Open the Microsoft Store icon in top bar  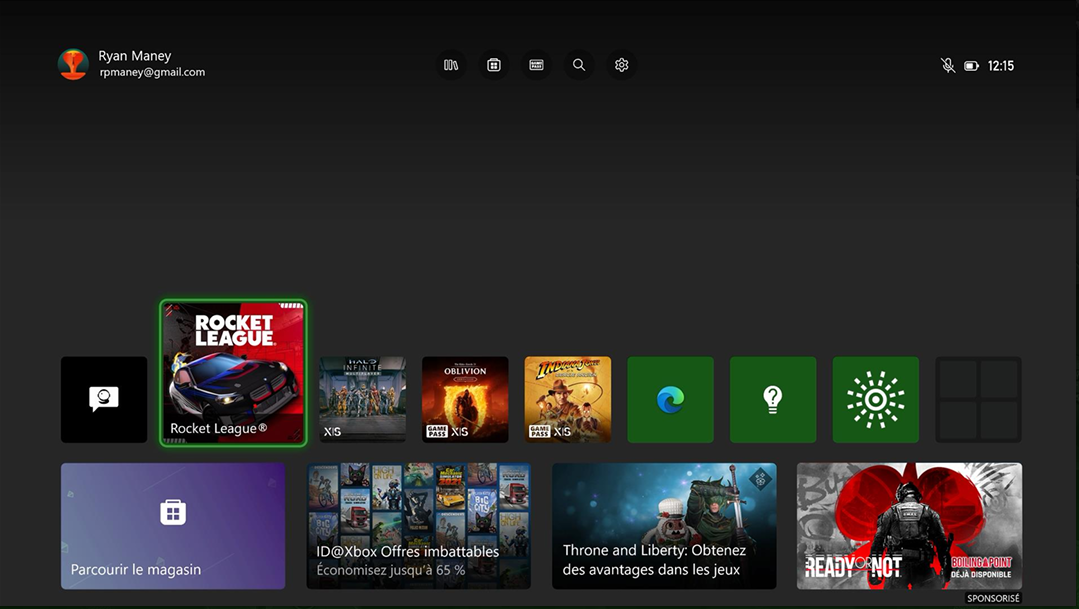click(x=494, y=65)
